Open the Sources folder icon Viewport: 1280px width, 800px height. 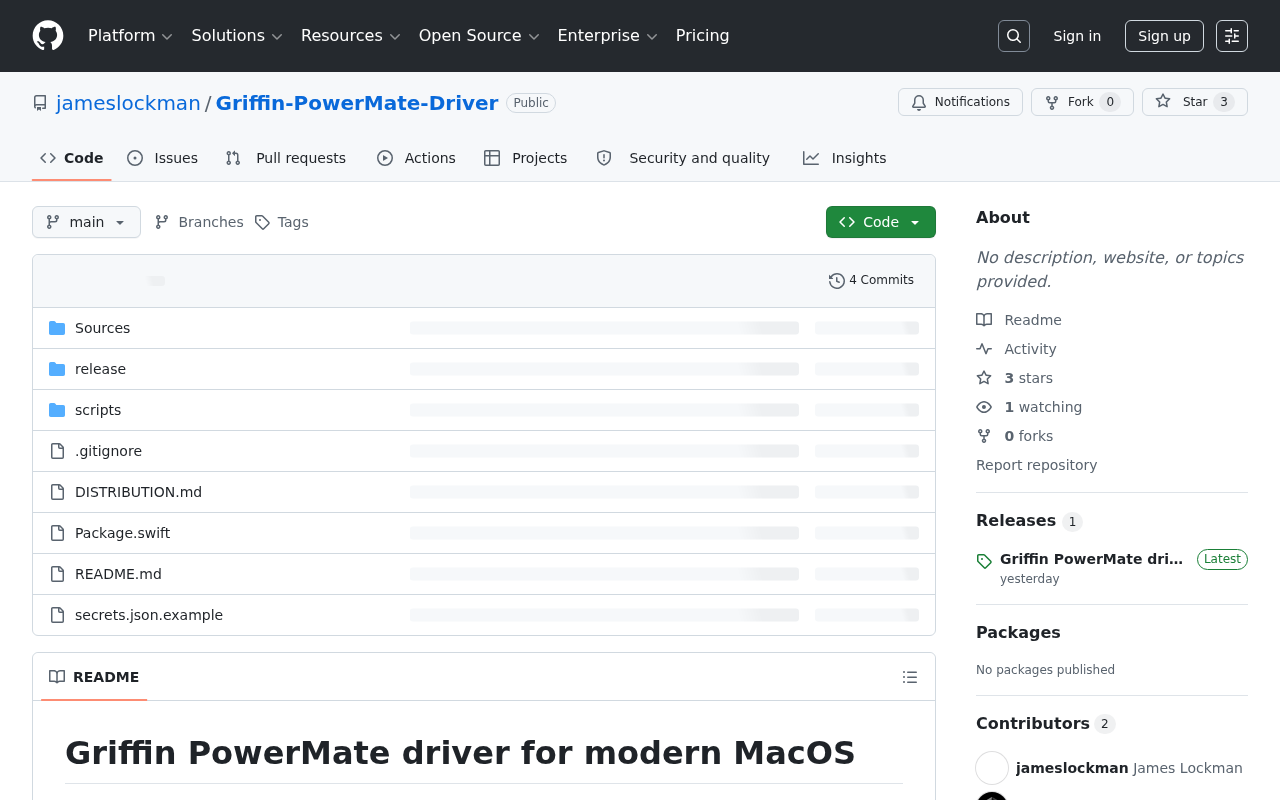[57, 328]
